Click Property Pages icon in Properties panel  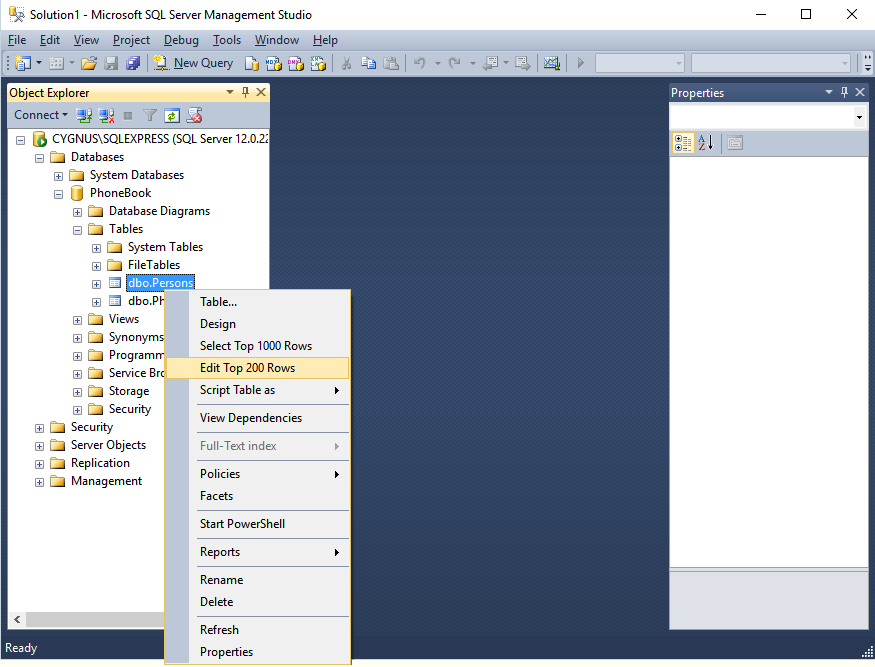pyautogui.click(x=735, y=143)
